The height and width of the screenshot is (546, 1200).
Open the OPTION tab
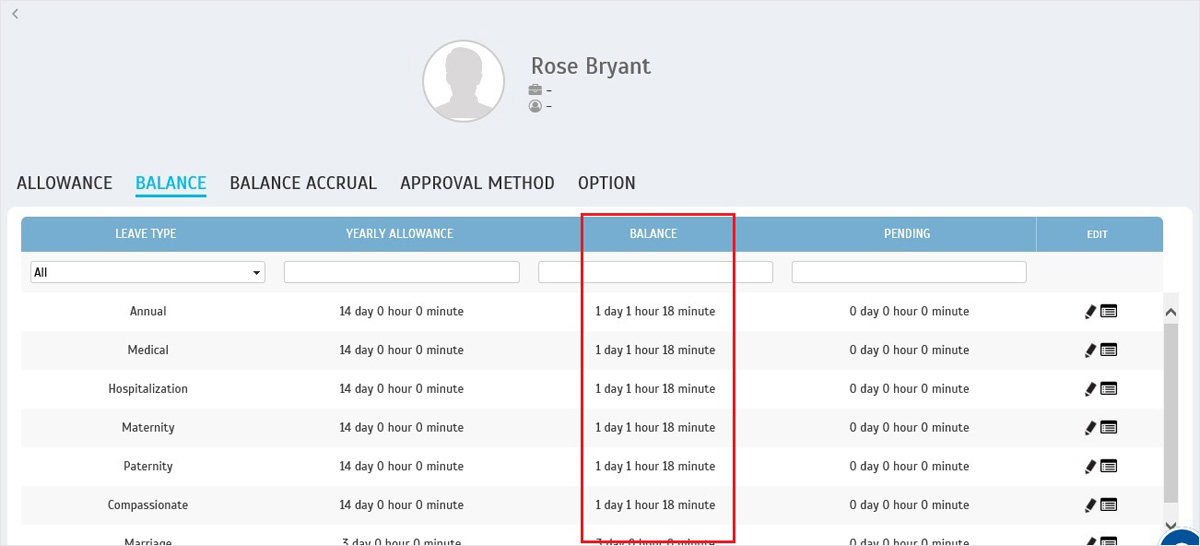607,183
